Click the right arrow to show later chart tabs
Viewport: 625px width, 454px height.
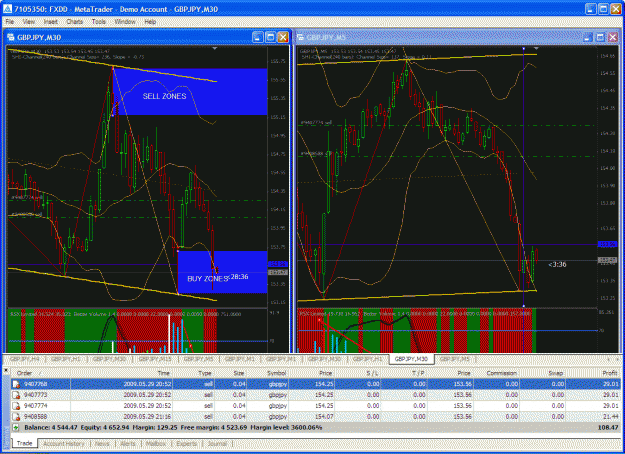(x=617, y=360)
